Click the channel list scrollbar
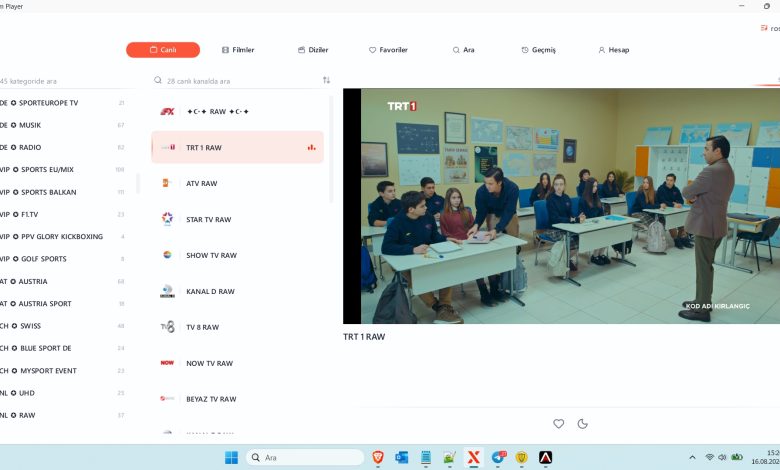780x470 pixels. pyautogui.click(x=331, y=149)
